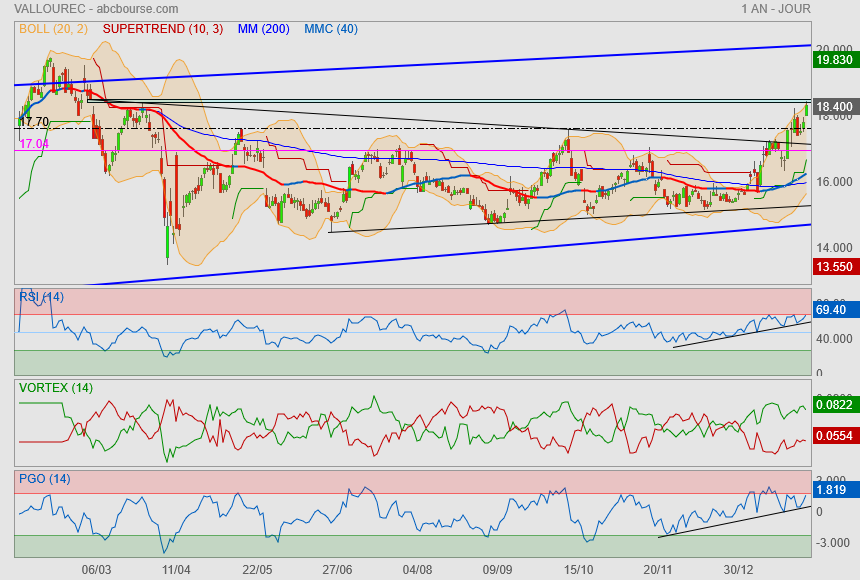Select the blue 69.40 RSI value tag
860x580 pixels.
click(834, 312)
